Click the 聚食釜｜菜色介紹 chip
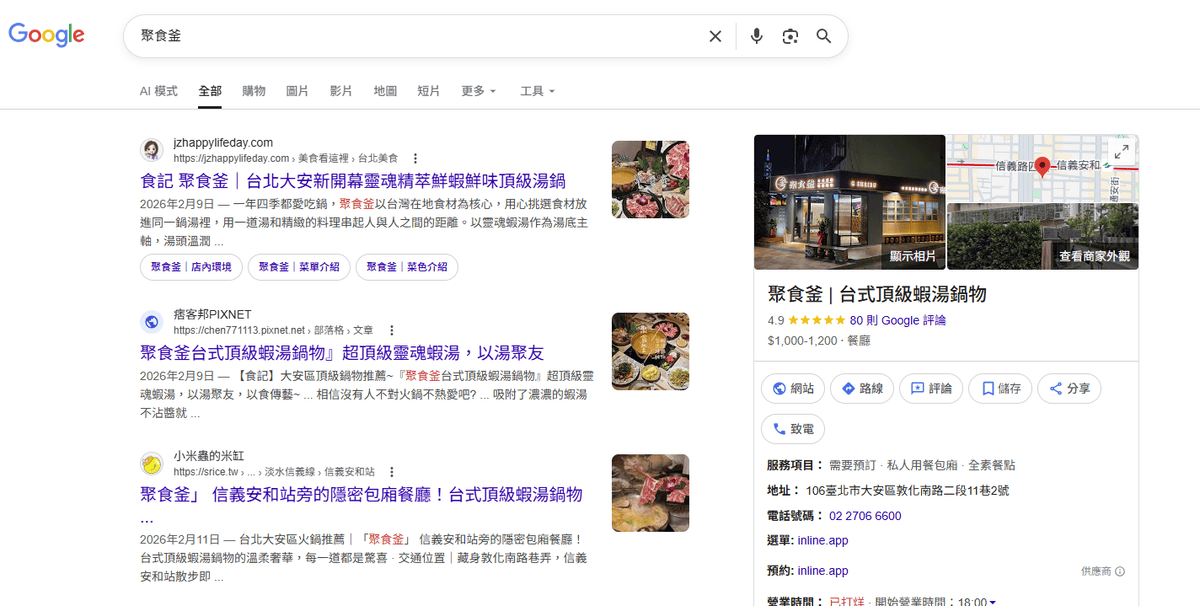The image size is (1200, 606). [x=407, y=267]
